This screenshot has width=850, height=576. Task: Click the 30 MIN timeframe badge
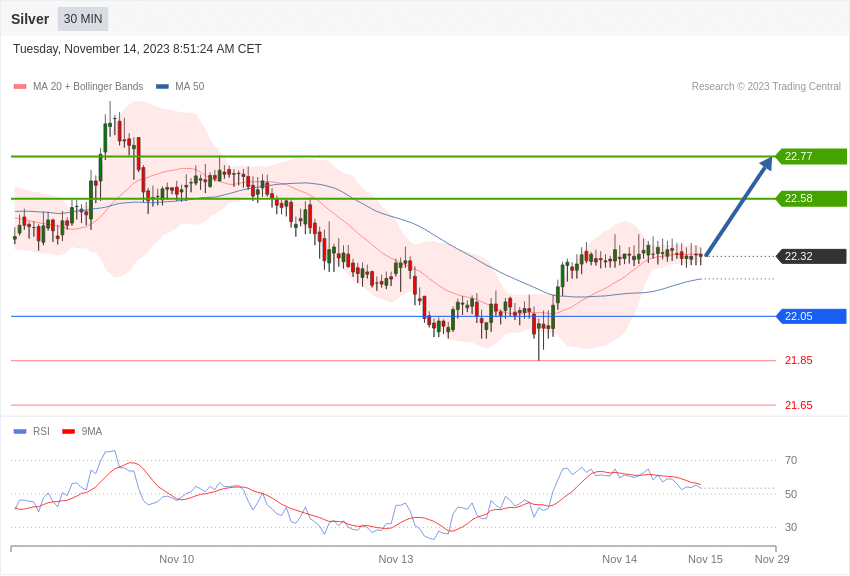[x=83, y=19]
